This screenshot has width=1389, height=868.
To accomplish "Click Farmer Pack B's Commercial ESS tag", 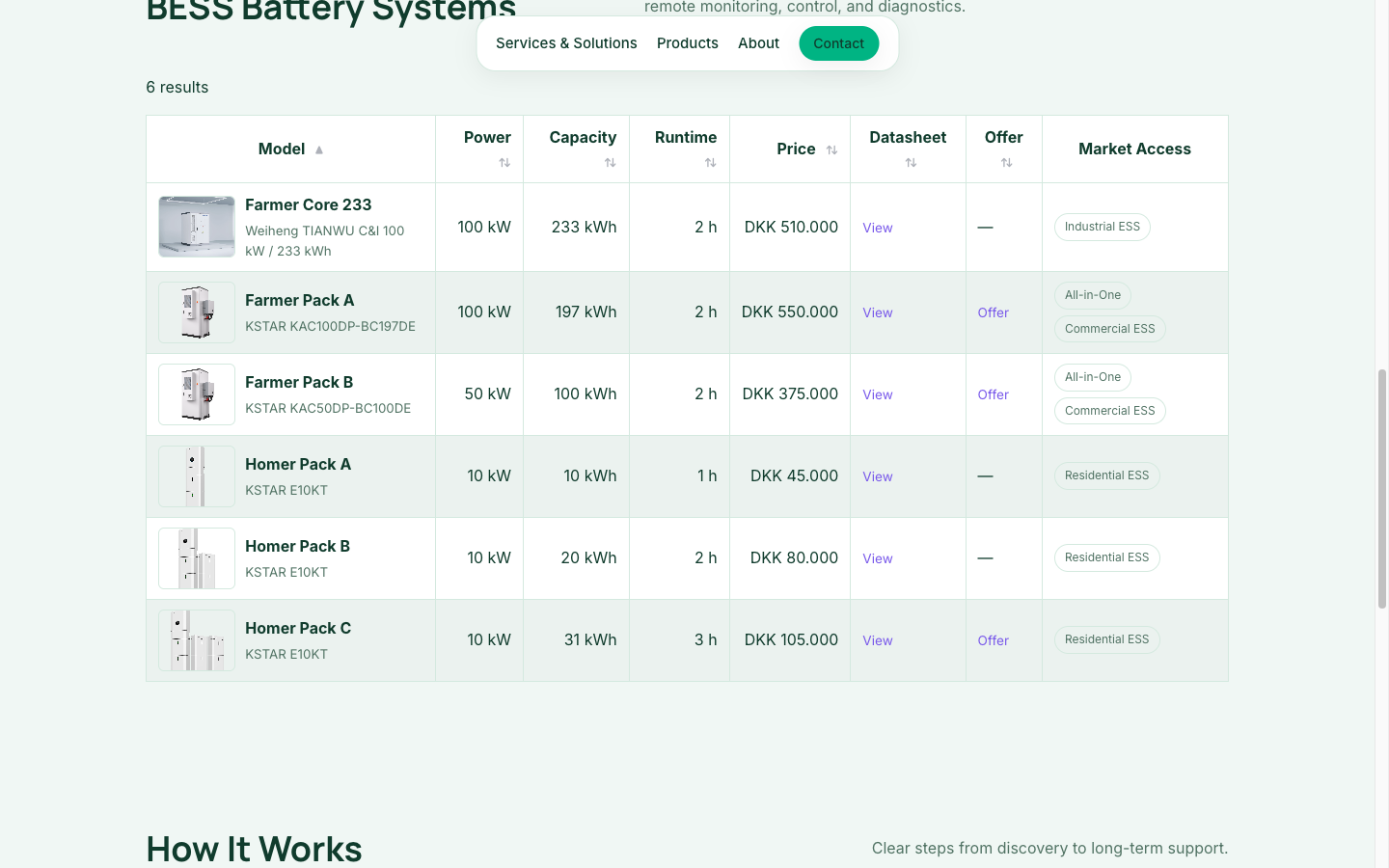I will pyautogui.click(x=1110, y=411).
